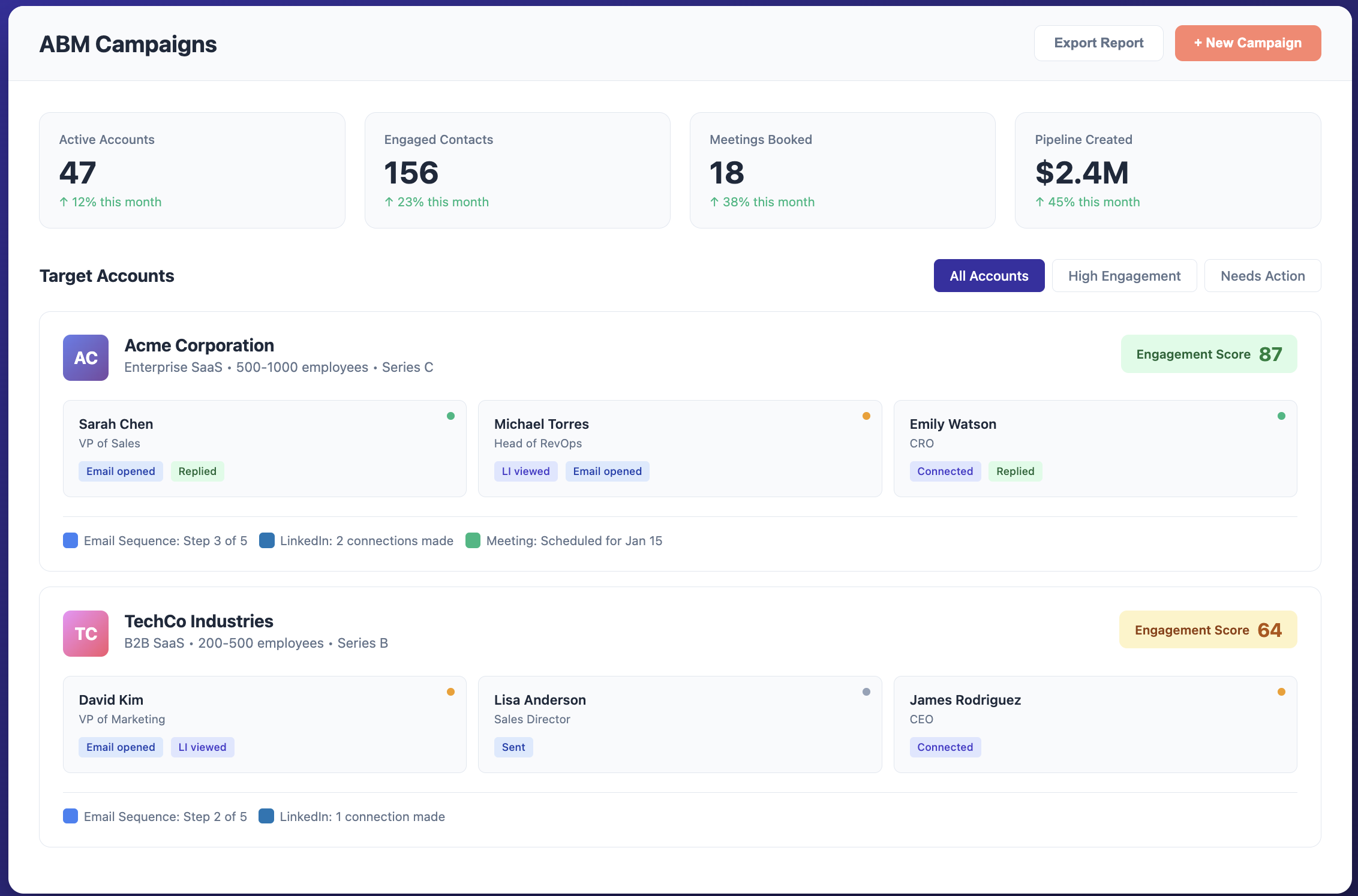Click James Rodriguez's orange status dot

coord(1281,691)
